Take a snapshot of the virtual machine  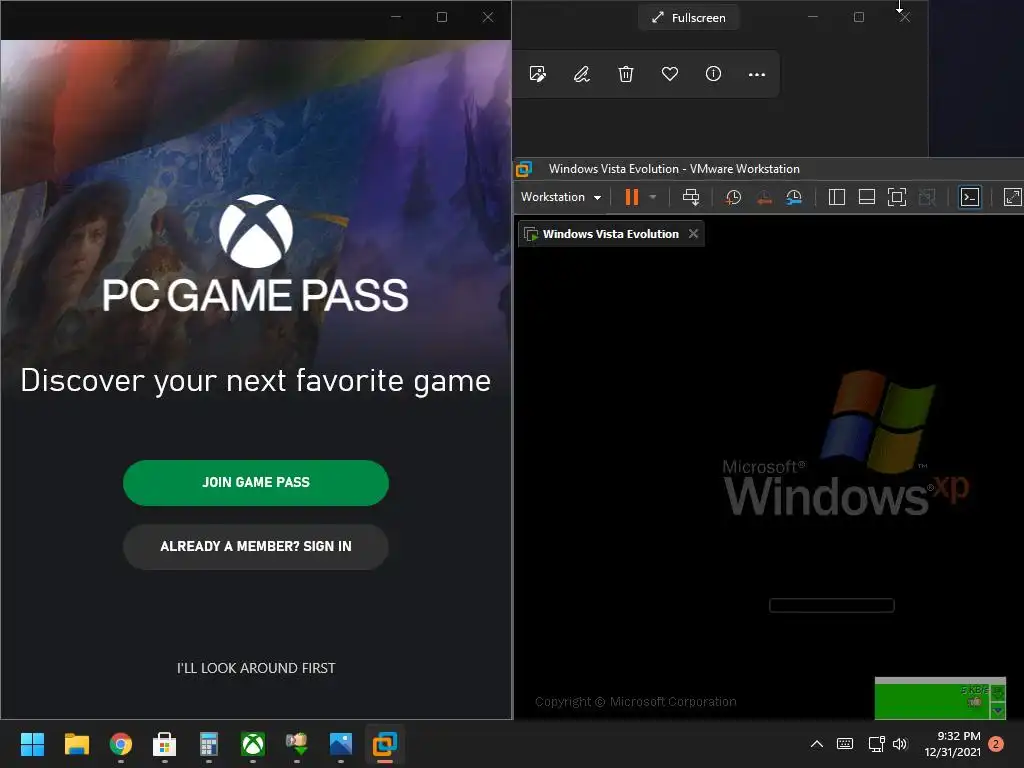pos(733,197)
